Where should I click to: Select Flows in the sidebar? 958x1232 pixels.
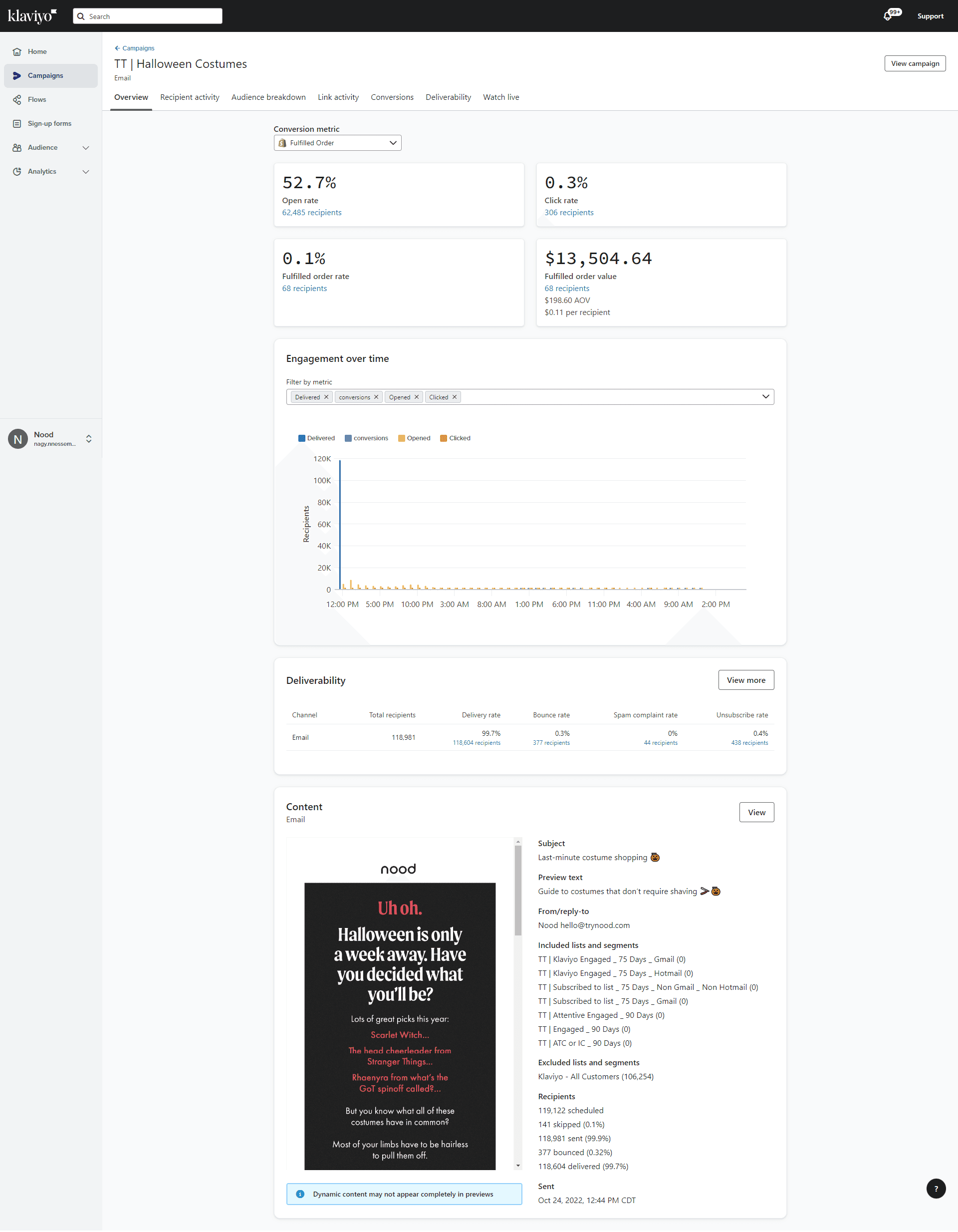click(51, 99)
